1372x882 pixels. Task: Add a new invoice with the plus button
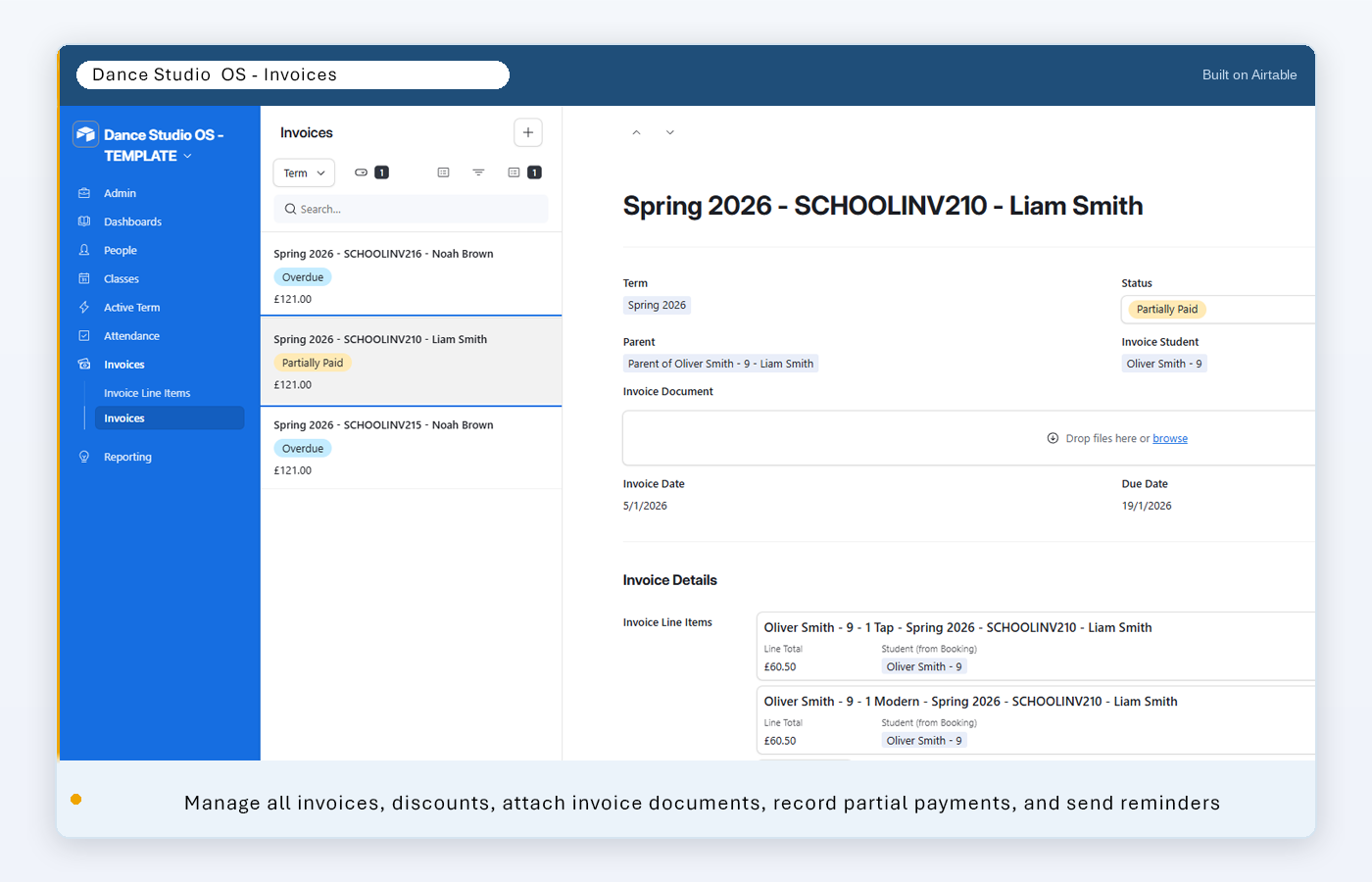(x=528, y=132)
